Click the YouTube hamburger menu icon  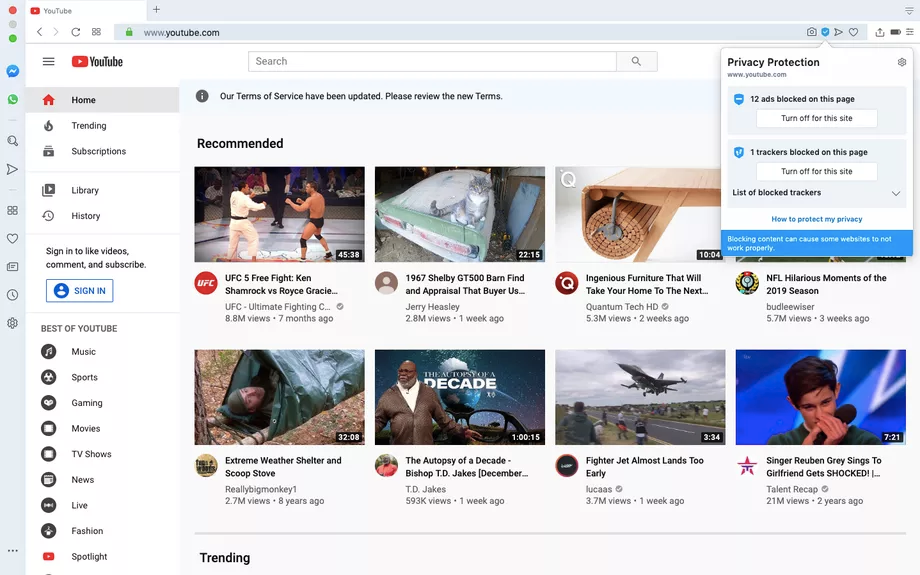click(x=48, y=62)
